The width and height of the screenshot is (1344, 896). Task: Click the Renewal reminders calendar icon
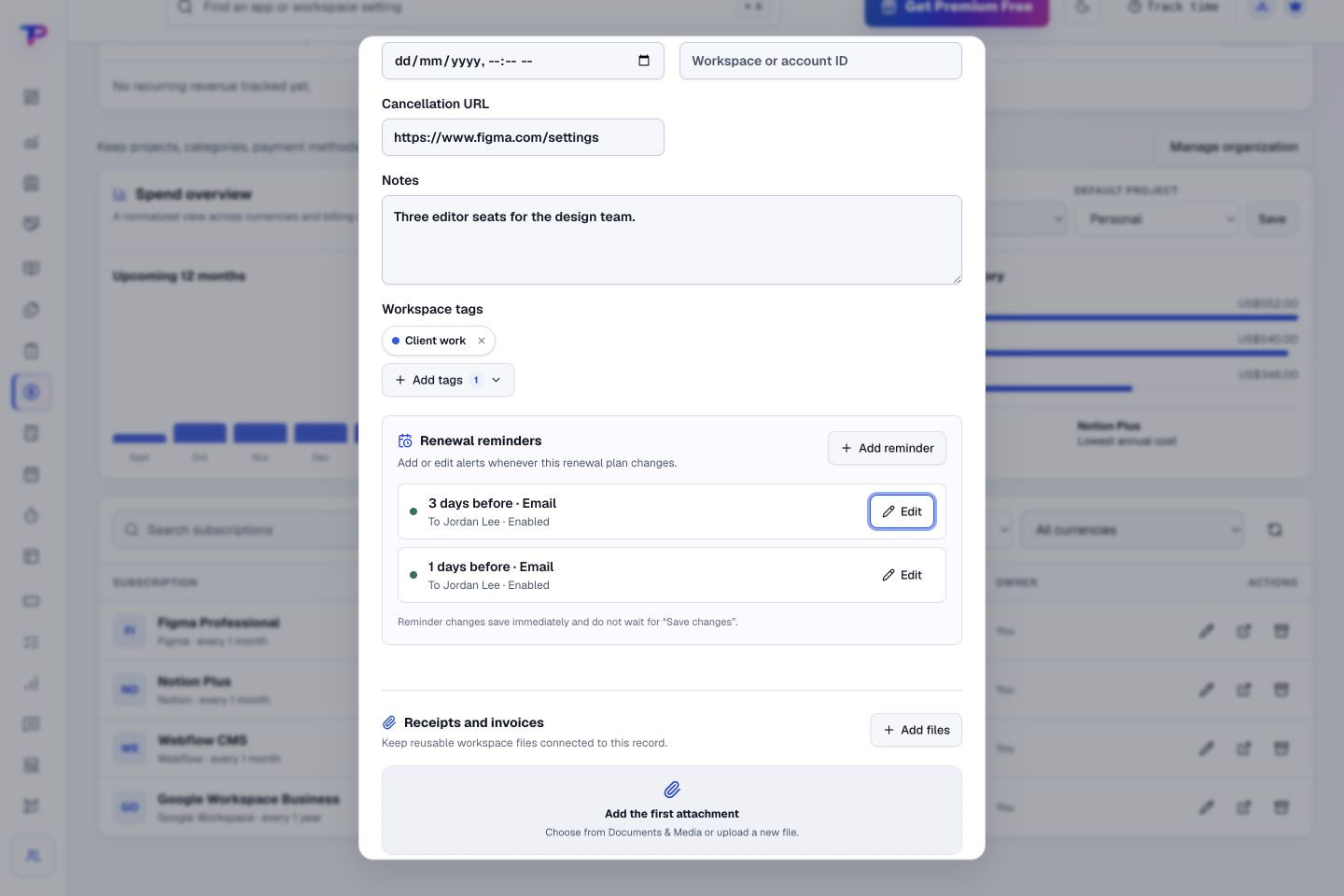pyautogui.click(x=405, y=441)
